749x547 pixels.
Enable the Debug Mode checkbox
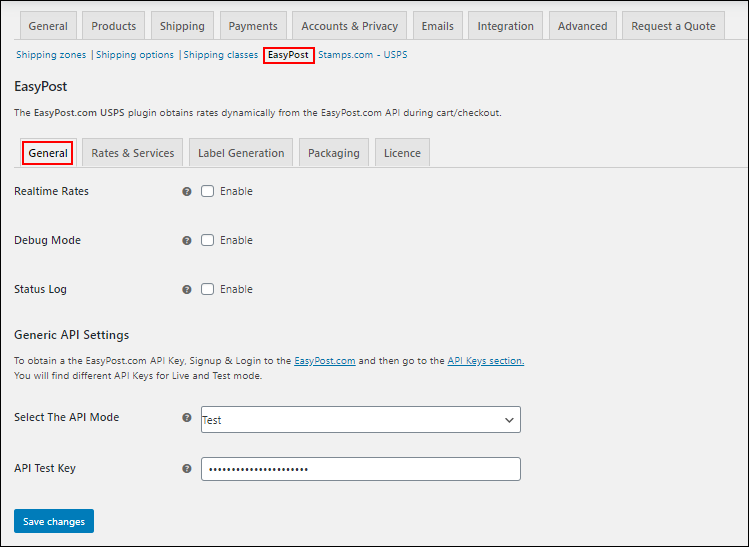point(207,240)
